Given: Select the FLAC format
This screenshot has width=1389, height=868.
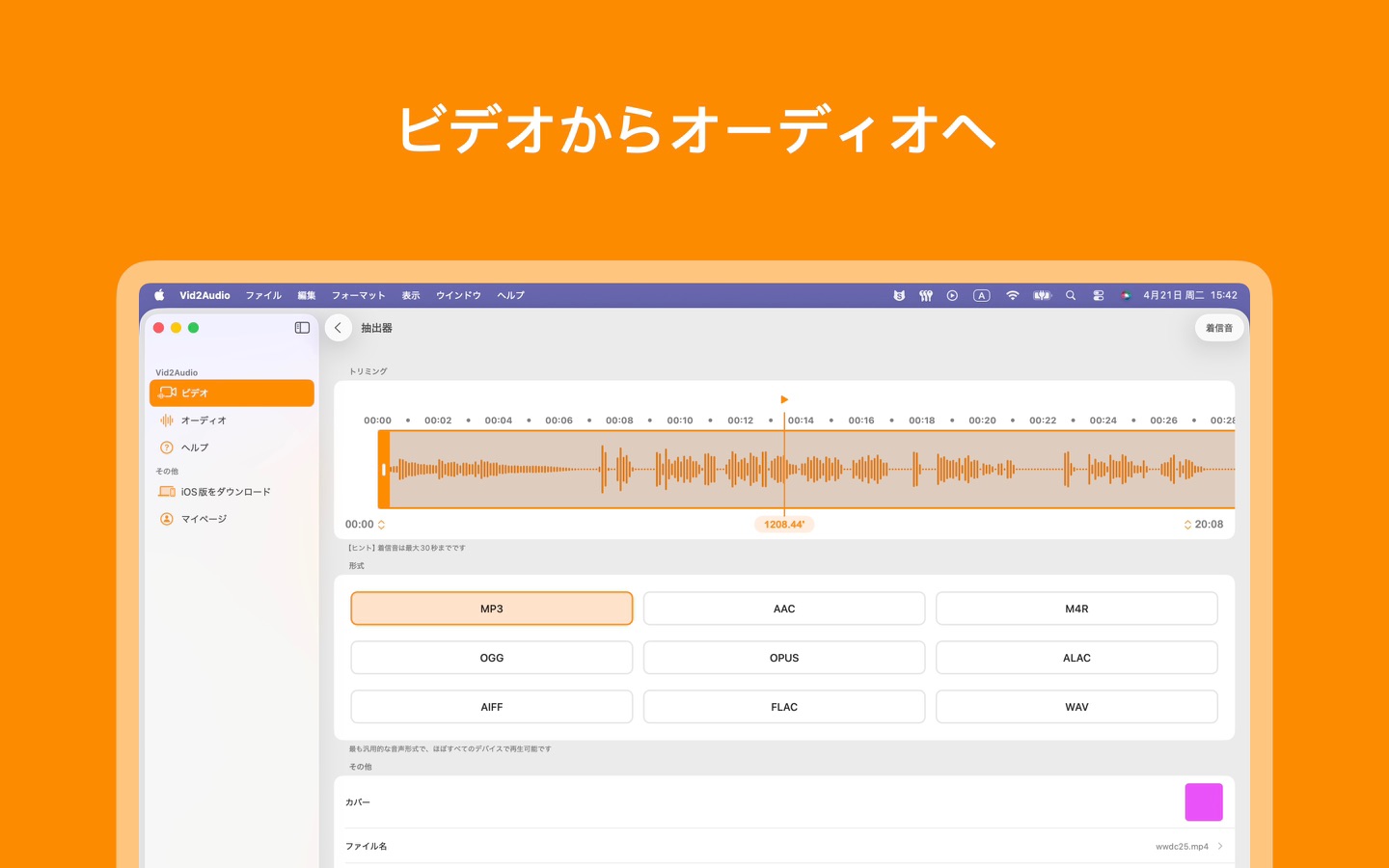Looking at the screenshot, I should click(784, 707).
